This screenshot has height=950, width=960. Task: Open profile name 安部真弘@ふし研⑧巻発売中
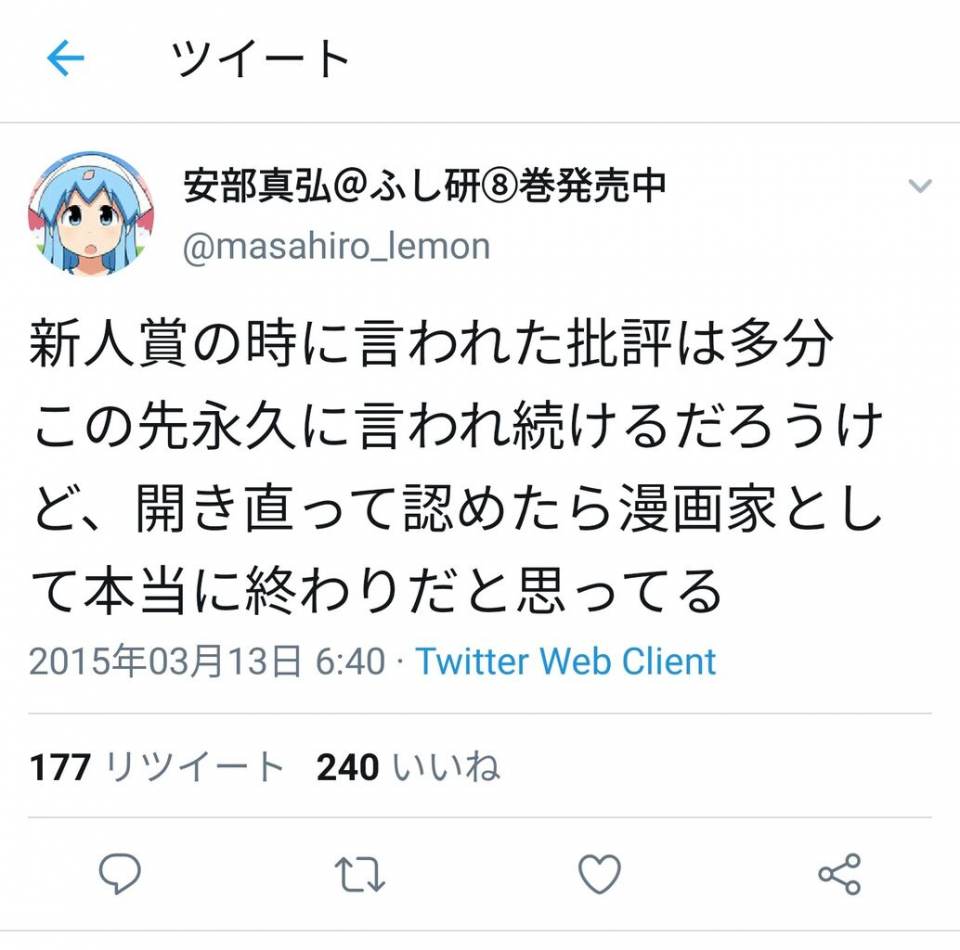click(424, 186)
